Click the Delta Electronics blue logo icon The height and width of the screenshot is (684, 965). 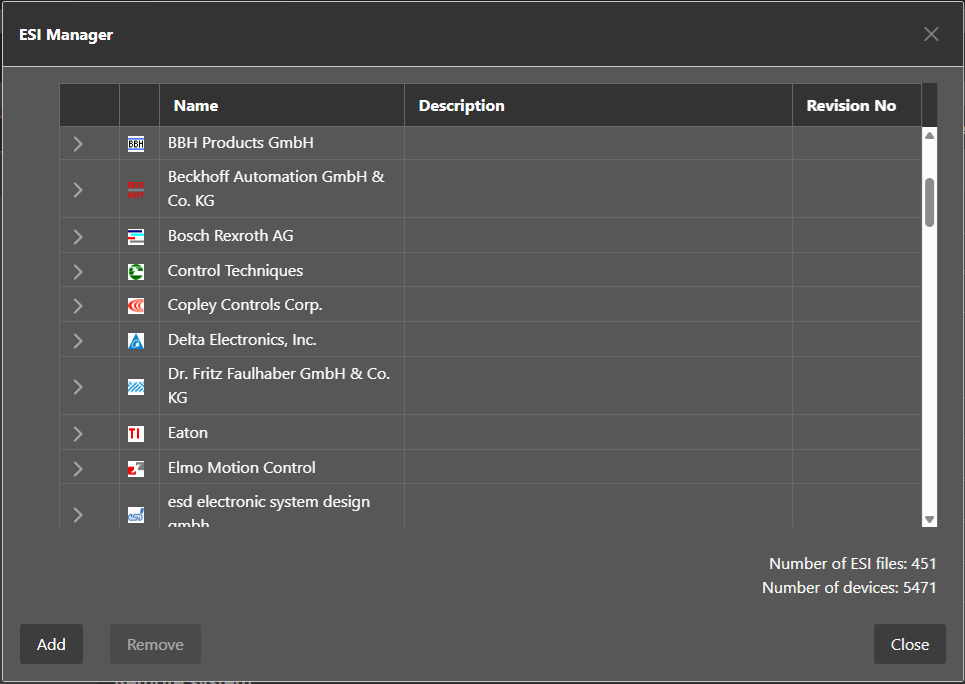(x=136, y=340)
